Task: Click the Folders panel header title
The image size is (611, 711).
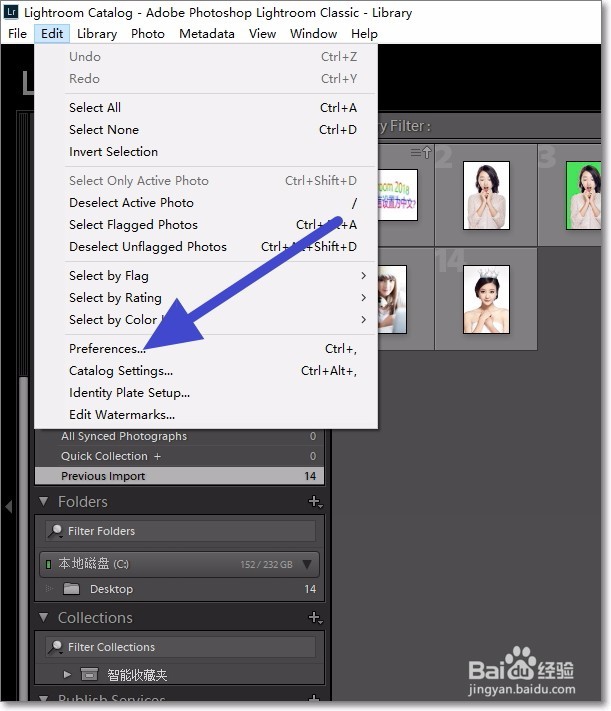Action: pyautogui.click(x=83, y=502)
